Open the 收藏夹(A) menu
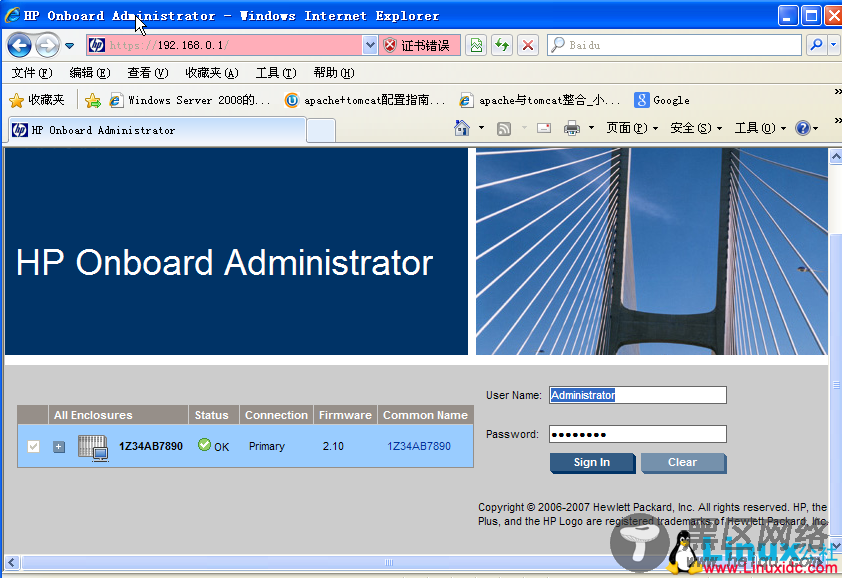This screenshot has height=578, width=842. [212, 73]
